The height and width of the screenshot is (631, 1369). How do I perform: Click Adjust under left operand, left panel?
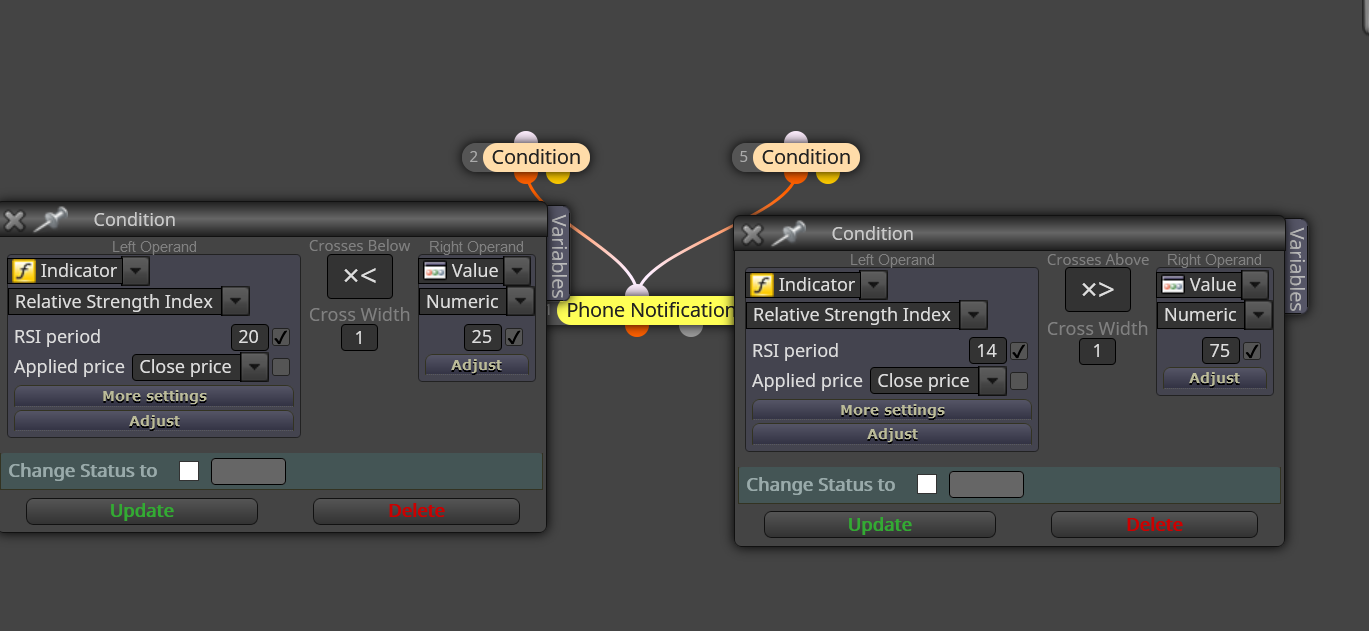pos(154,421)
